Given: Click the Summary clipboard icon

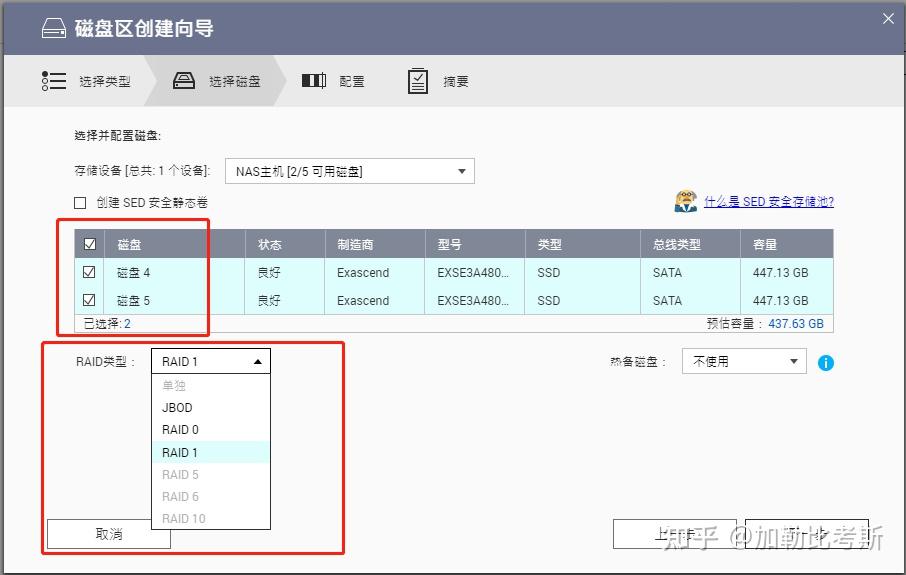Looking at the screenshot, I should point(418,81).
